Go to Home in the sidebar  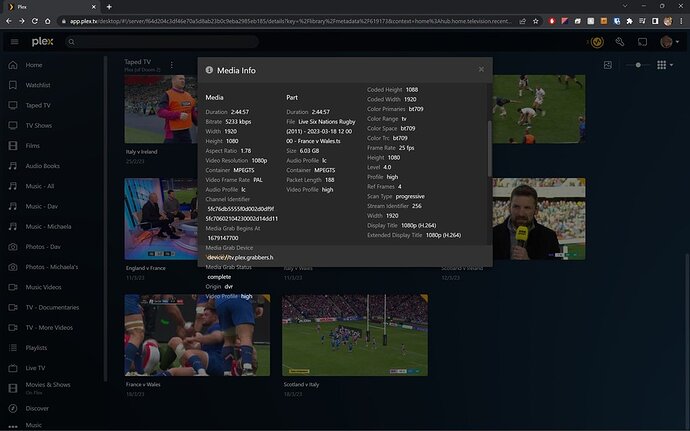click(x=34, y=65)
